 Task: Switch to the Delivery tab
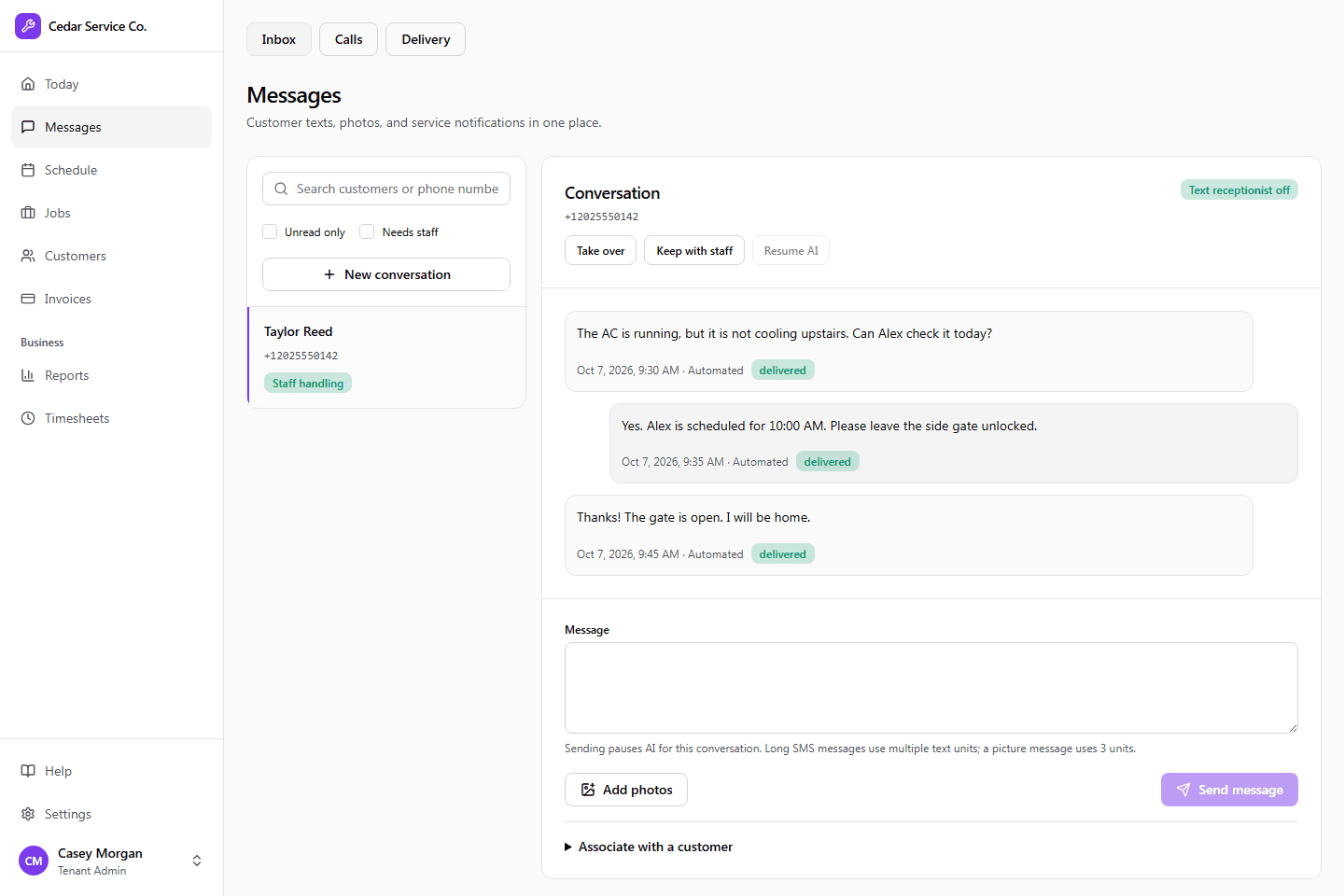pos(426,39)
